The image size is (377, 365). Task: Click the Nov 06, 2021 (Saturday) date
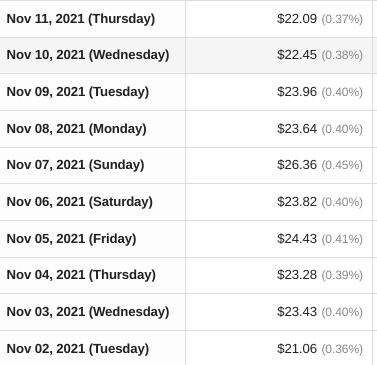coord(80,202)
